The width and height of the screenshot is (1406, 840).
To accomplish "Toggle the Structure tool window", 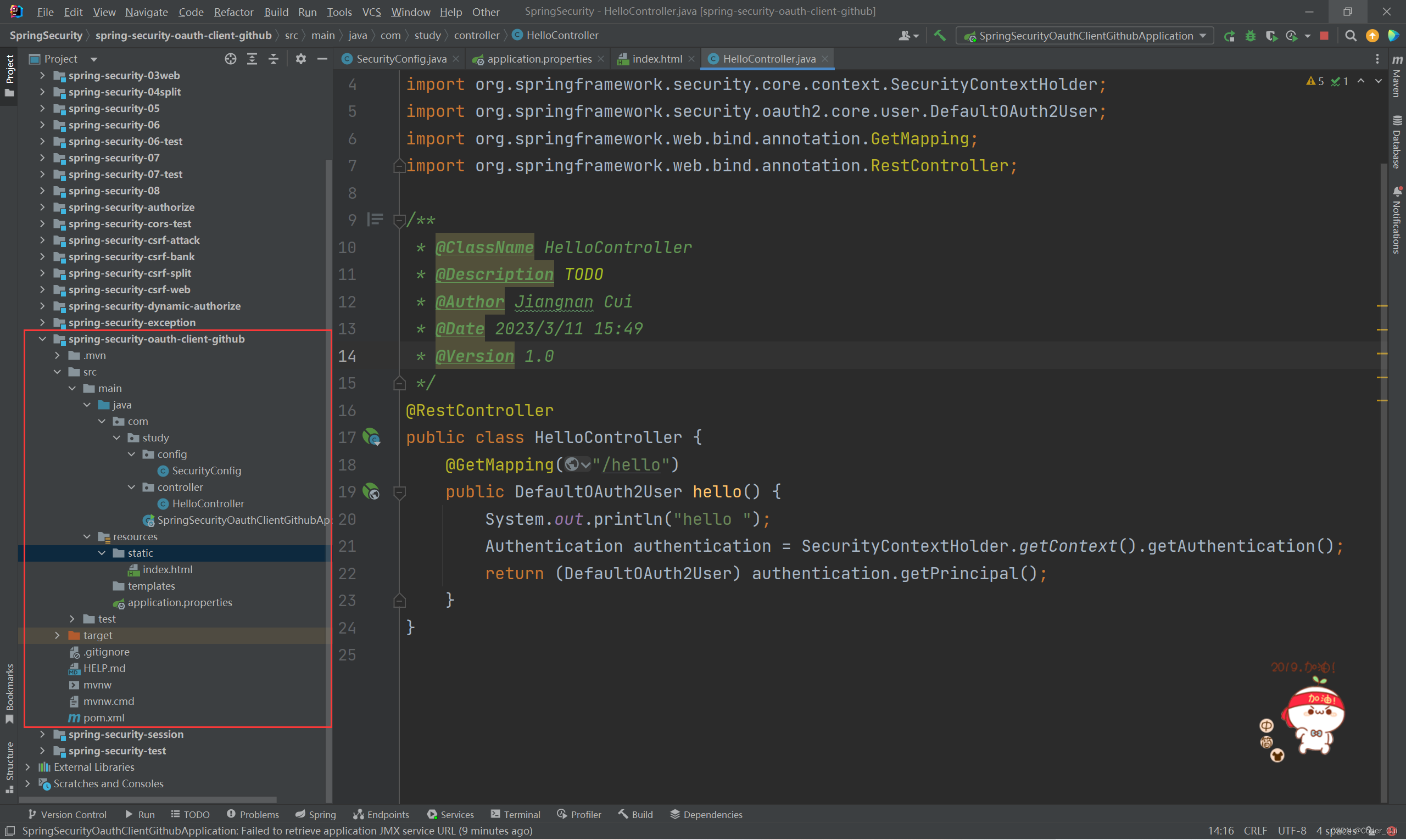I will click(x=10, y=765).
